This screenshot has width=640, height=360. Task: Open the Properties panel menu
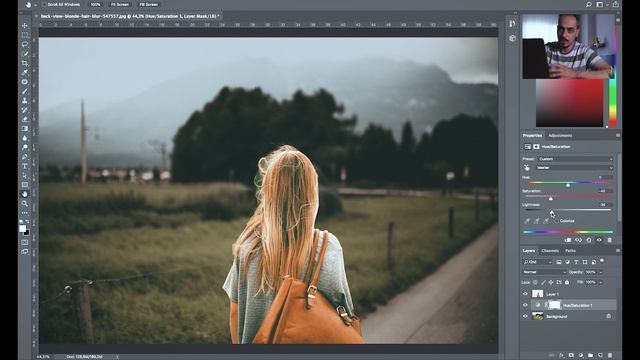click(618, 135)
